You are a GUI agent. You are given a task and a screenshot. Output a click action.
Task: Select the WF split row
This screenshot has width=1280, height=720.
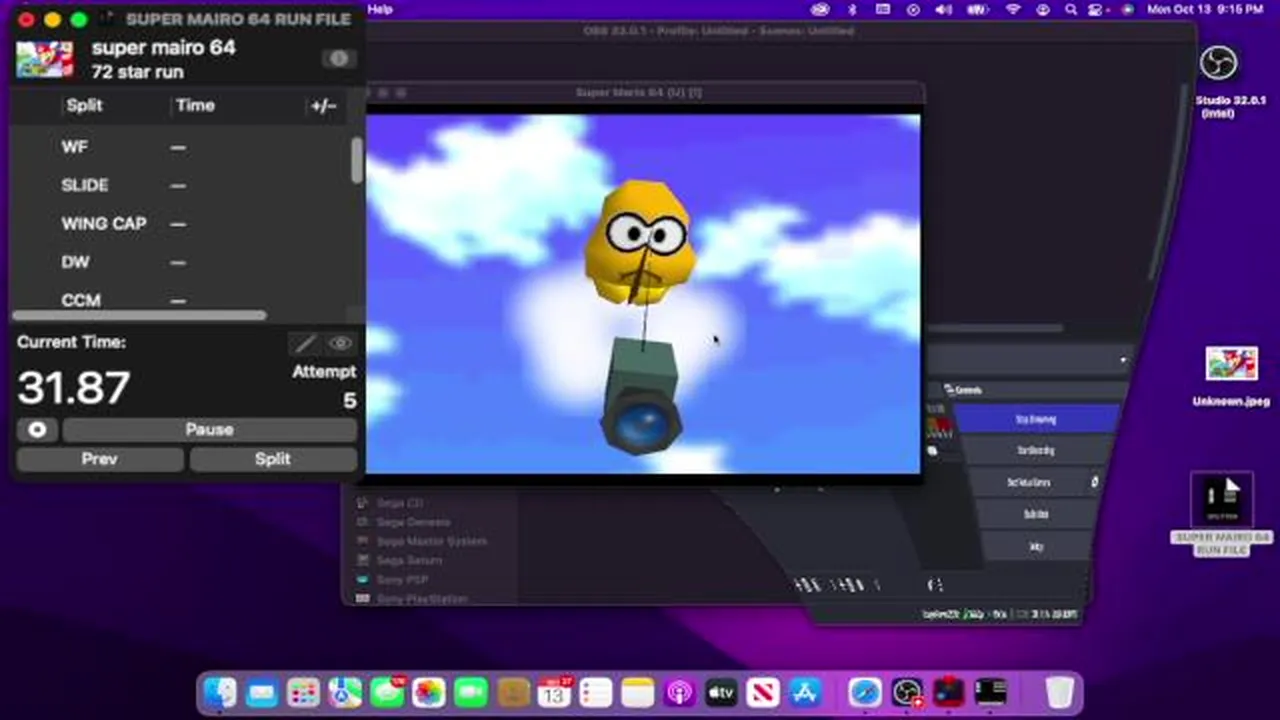click(x=180, y=146)
